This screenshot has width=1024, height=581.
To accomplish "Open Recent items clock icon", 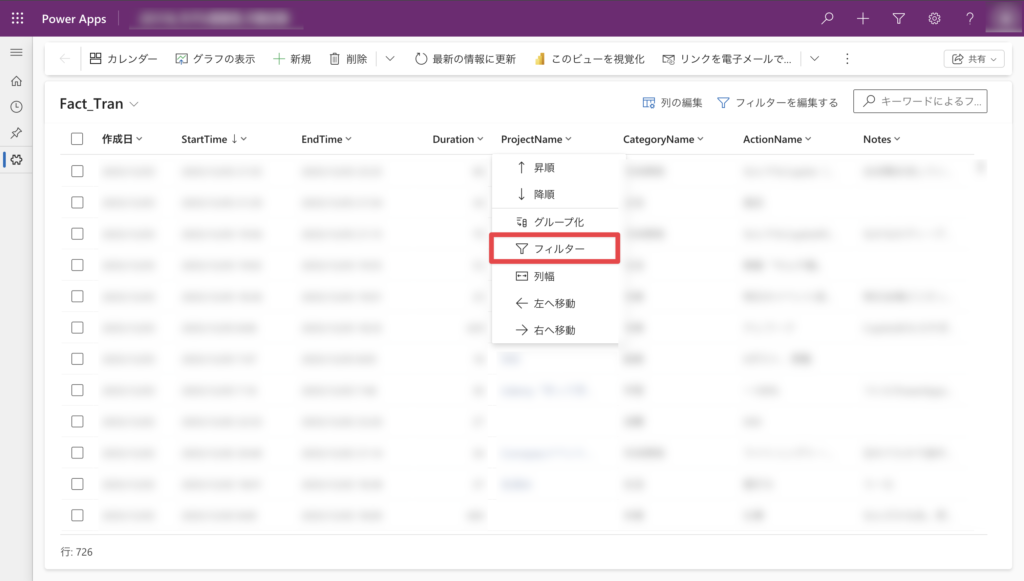I will [16, 107].
